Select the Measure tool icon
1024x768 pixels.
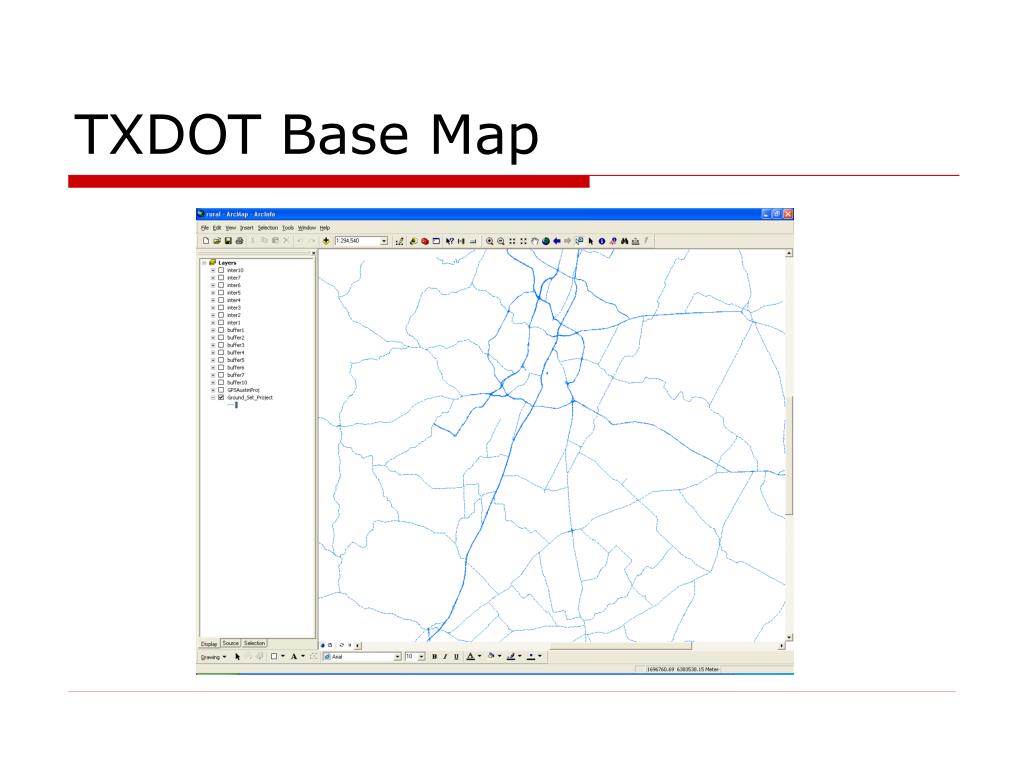tap(635, 241)
